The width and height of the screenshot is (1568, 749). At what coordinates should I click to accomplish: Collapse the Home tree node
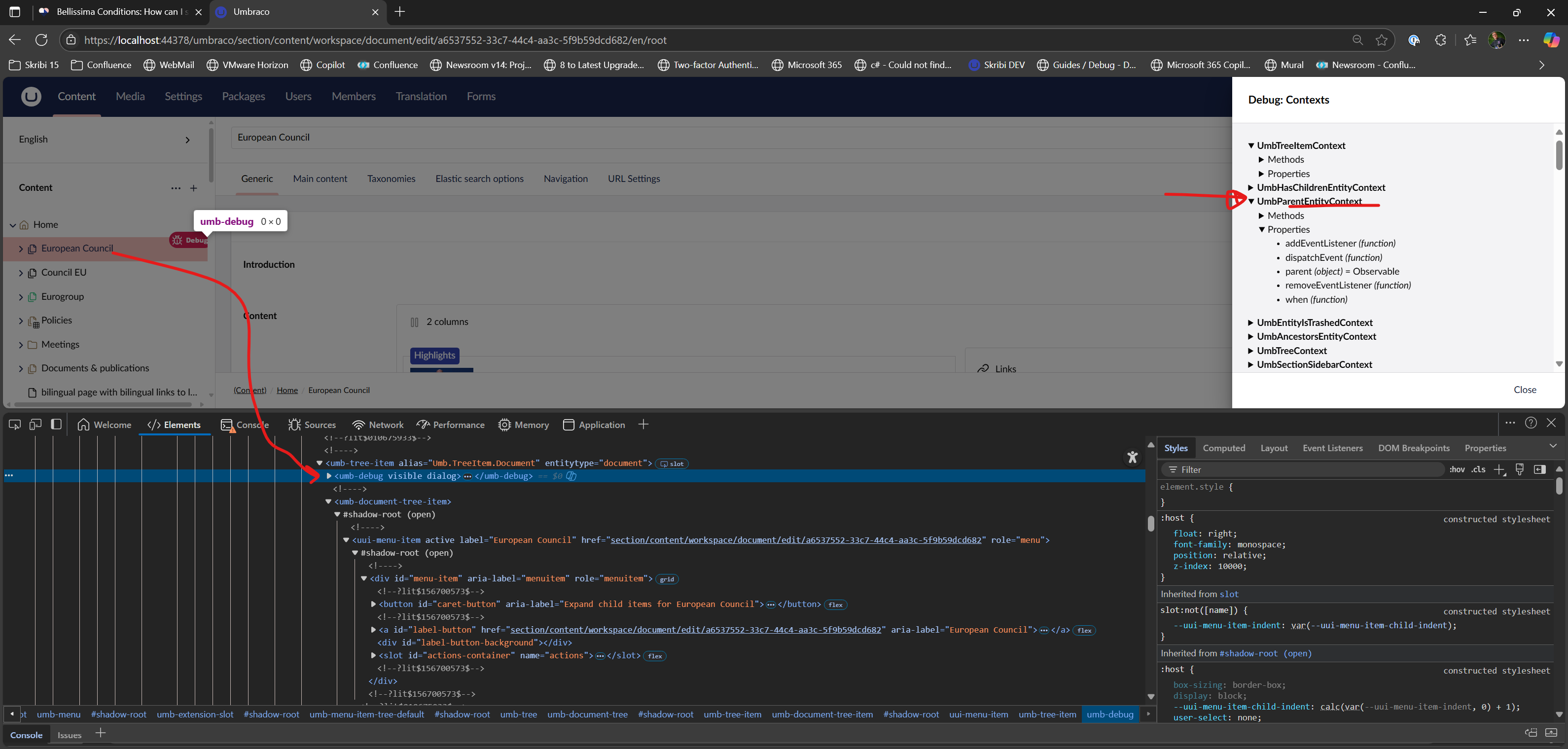13,225
